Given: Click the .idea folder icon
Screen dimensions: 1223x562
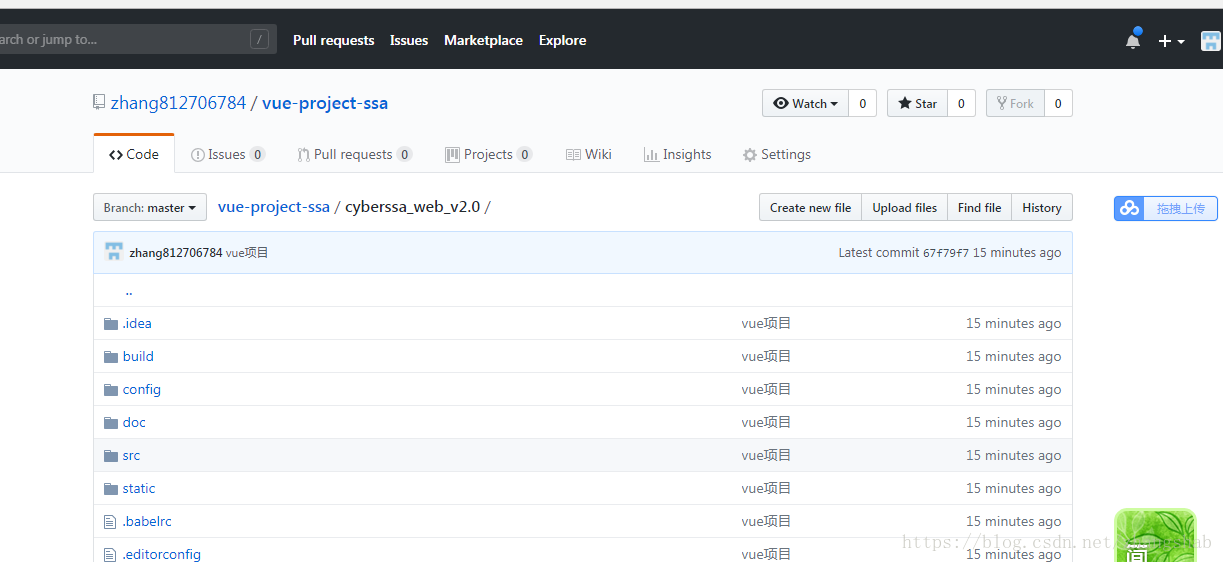Looking at the screenshot, I should (x=111, y=323).
